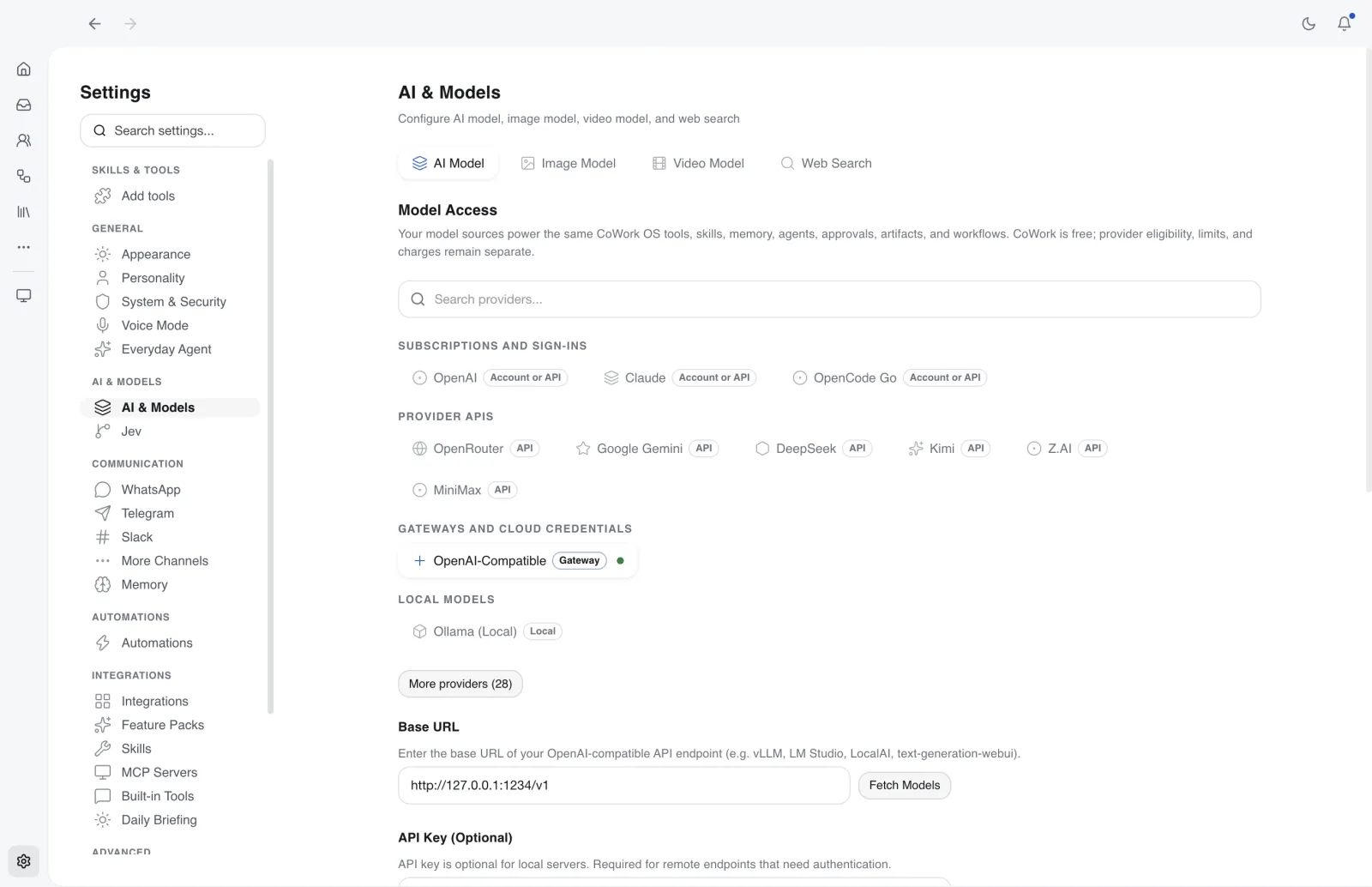Focus the Search providers field

tap(829, 299)
